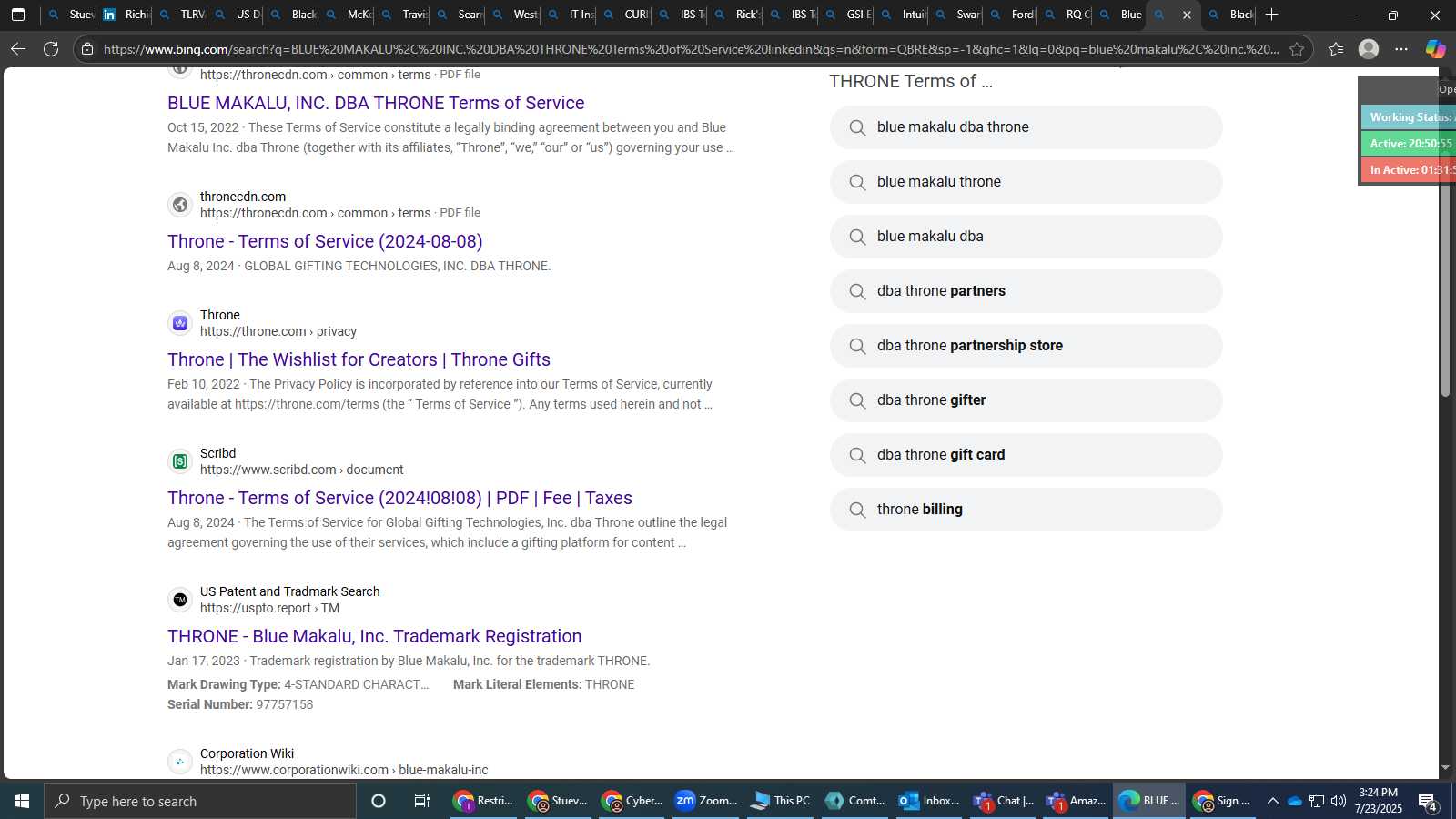Image resolution: width=1456 pixels, height=819 pixels.
Task: Switch to the Ford tab
Action: [x=1011, y=15]
